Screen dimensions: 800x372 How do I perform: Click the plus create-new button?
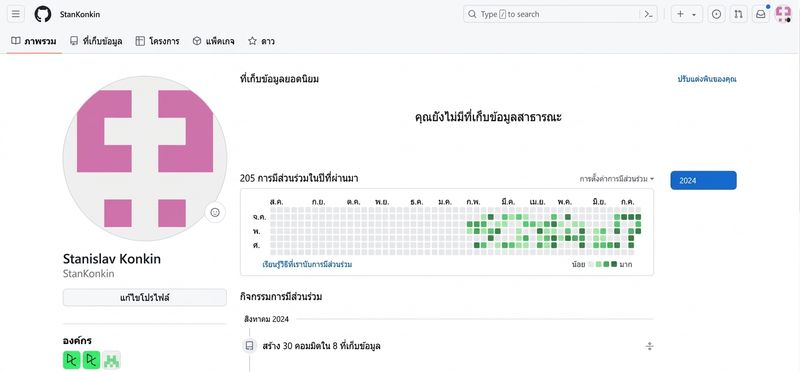pyautogui.click(x=680, y=14)
